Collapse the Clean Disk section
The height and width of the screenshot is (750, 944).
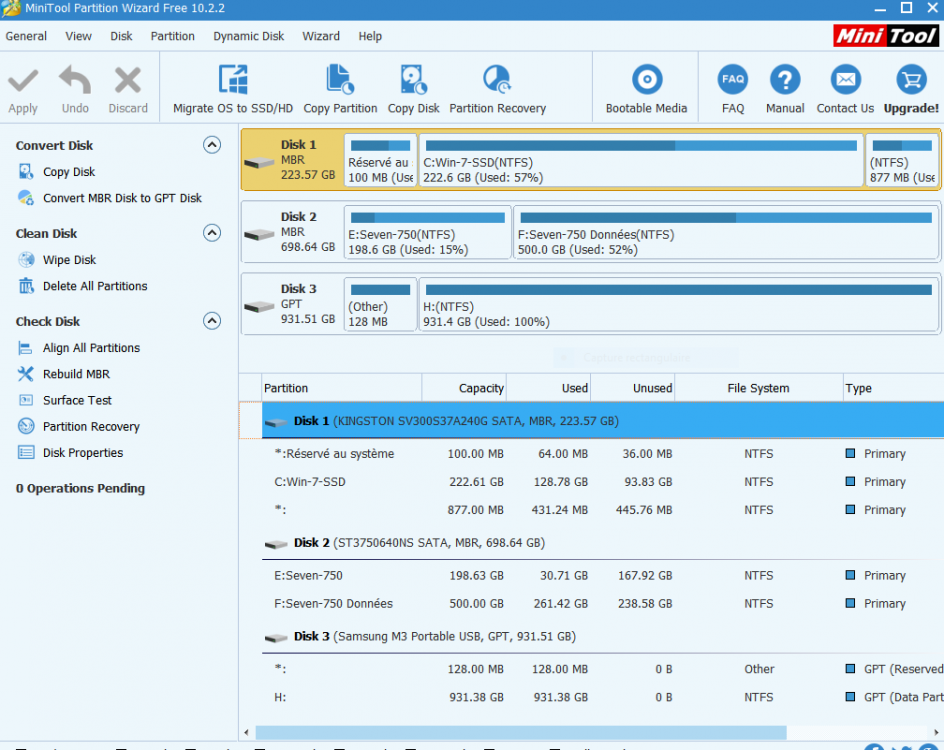coord(212,233)
